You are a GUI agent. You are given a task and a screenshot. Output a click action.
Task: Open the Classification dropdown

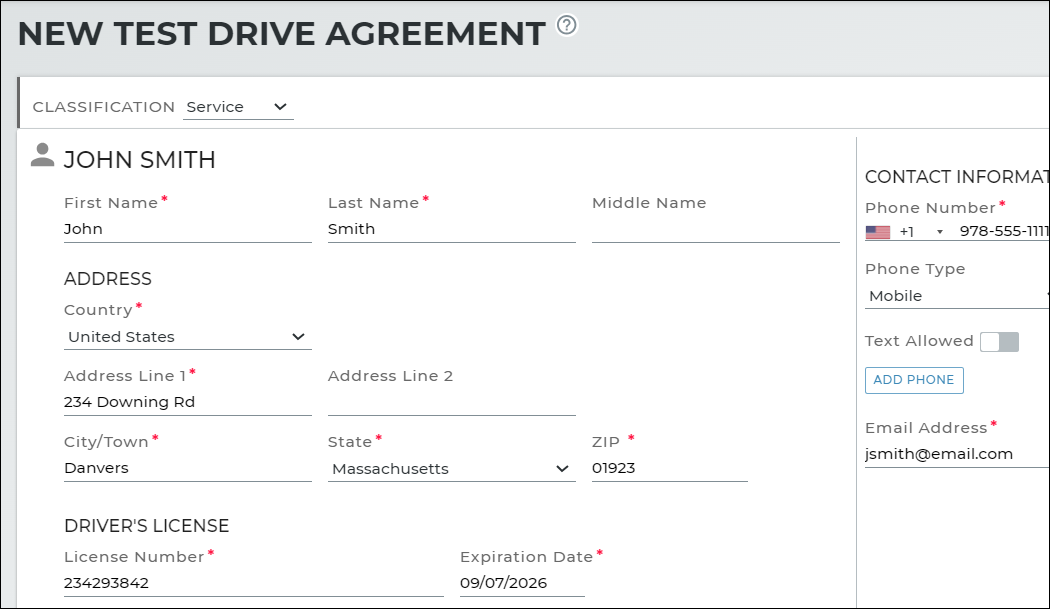[238, 107]
